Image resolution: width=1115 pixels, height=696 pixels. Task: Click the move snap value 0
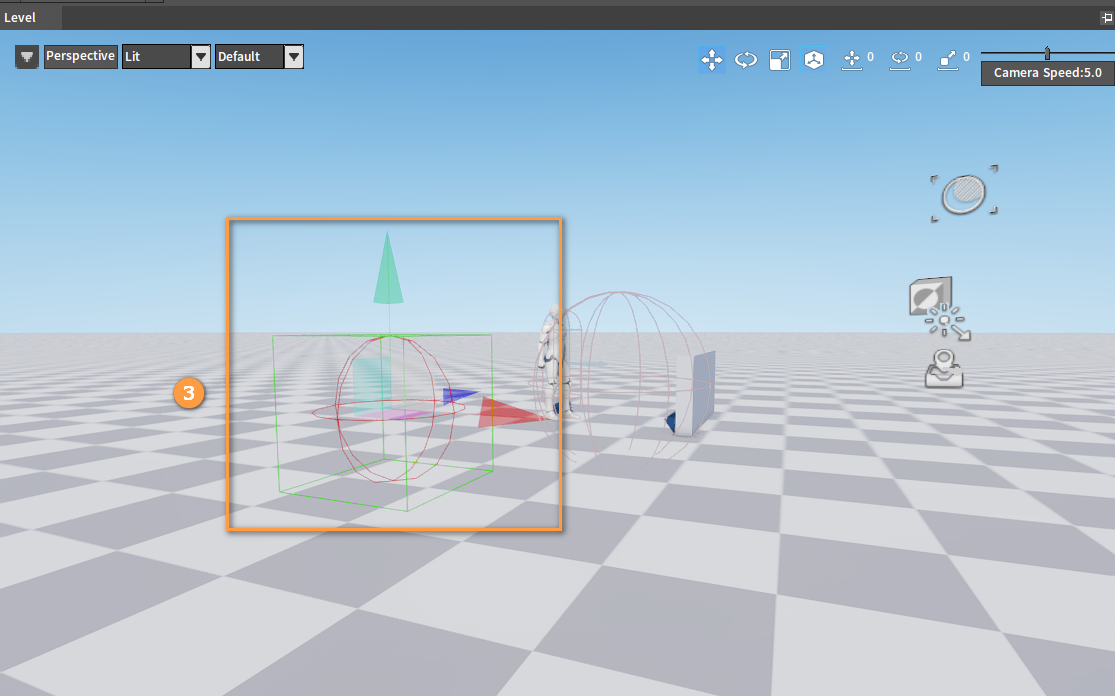pyautogui.click(x=870, y=57)
